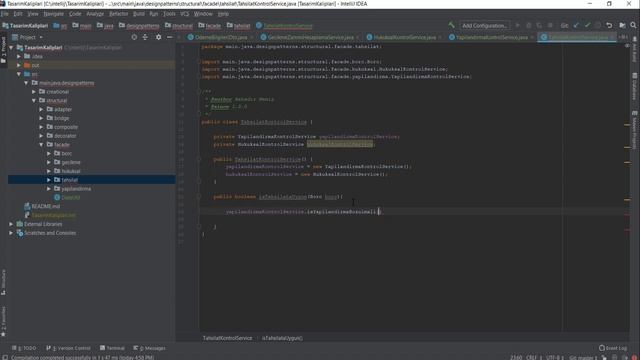This screenshot has height=360, width=640.
Task: Expand the adapter folder in tree
Action: (41, 109)
